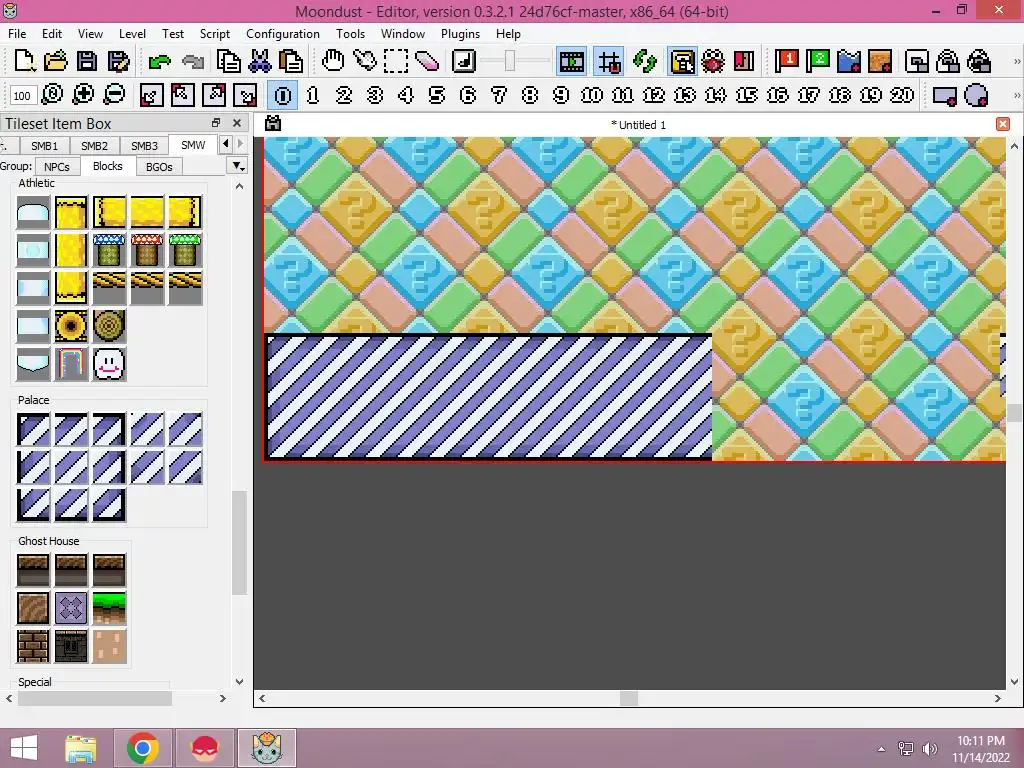Click the circle draw mode icon
The image size is (1024, 768).
click(x=976, y=95)
